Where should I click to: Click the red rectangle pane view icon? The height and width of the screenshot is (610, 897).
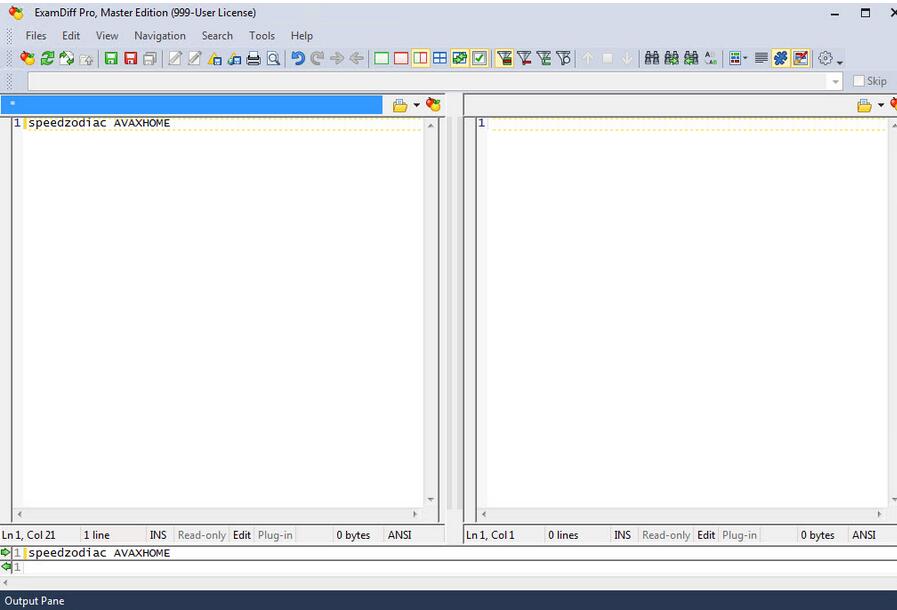401,58
